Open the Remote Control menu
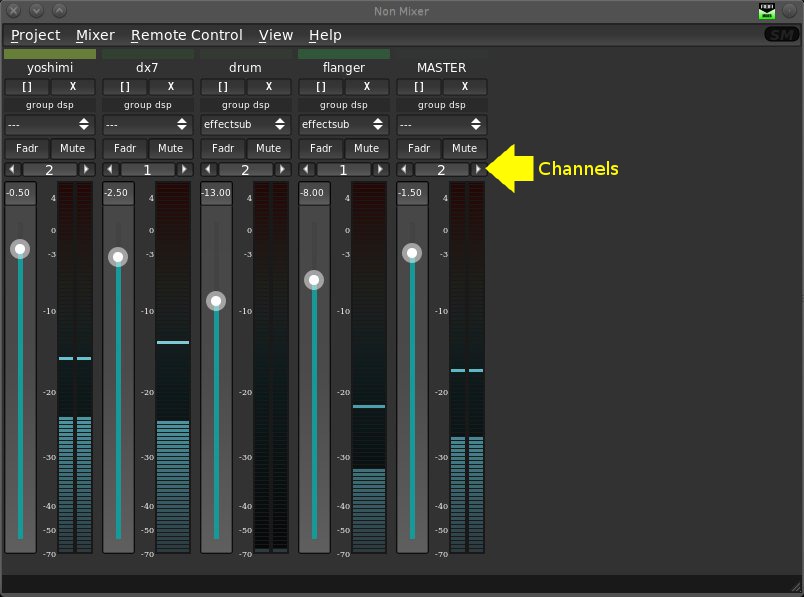The height and width of the screenshot is (597, 804). (x=187, y=35)
